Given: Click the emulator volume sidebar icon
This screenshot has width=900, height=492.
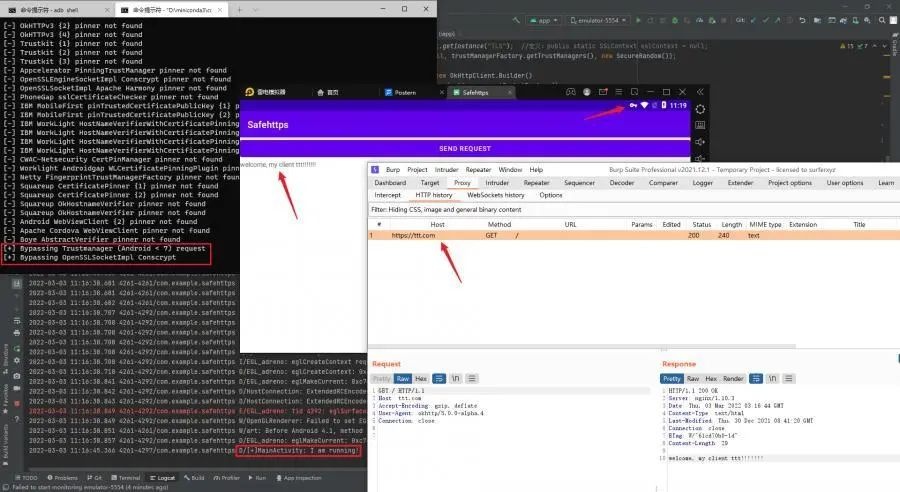Looking at the screenshot, I should click(x=700, y=142).
